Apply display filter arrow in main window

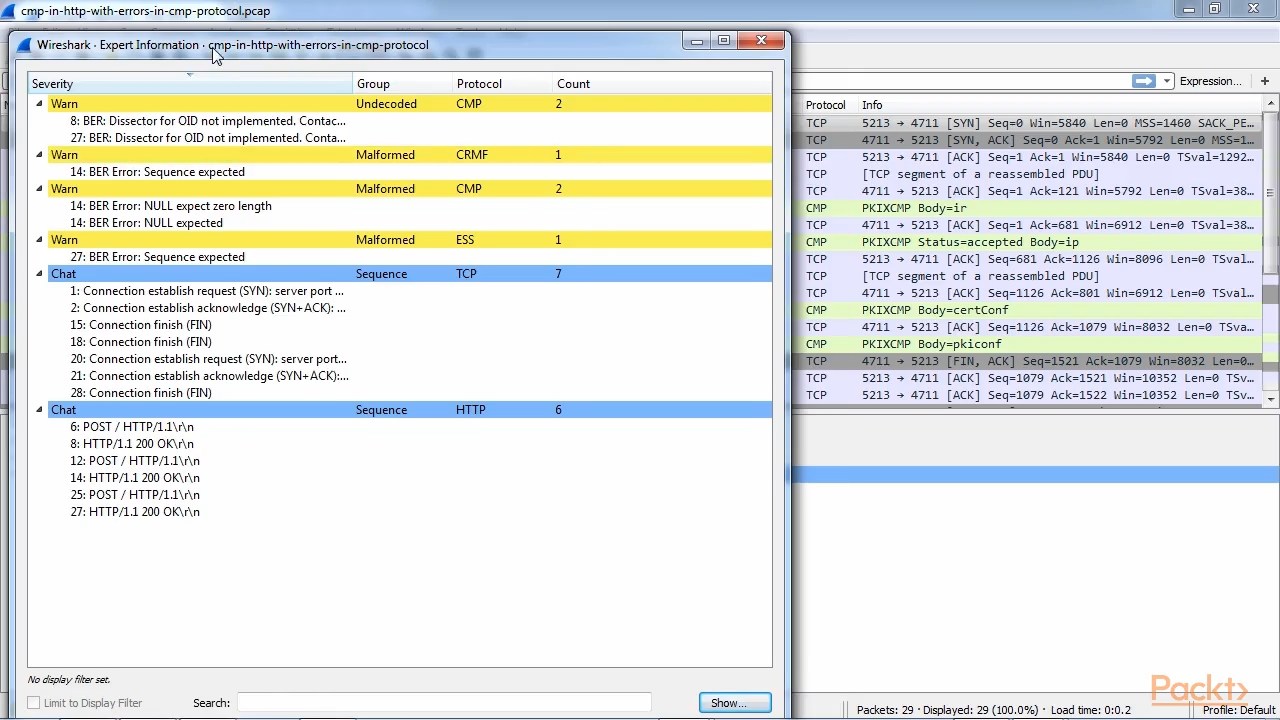coord(1143,81)
